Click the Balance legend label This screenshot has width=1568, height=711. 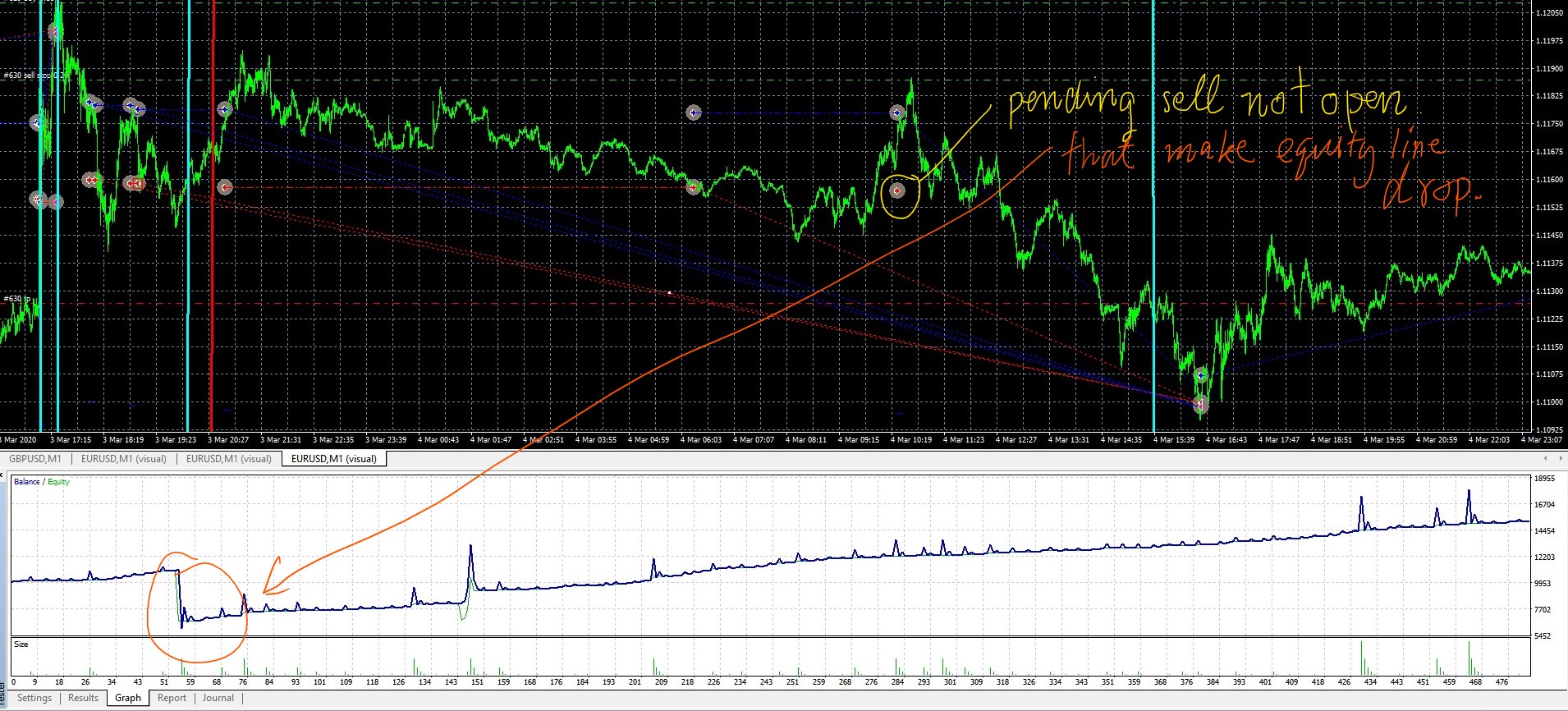[27, 482]
